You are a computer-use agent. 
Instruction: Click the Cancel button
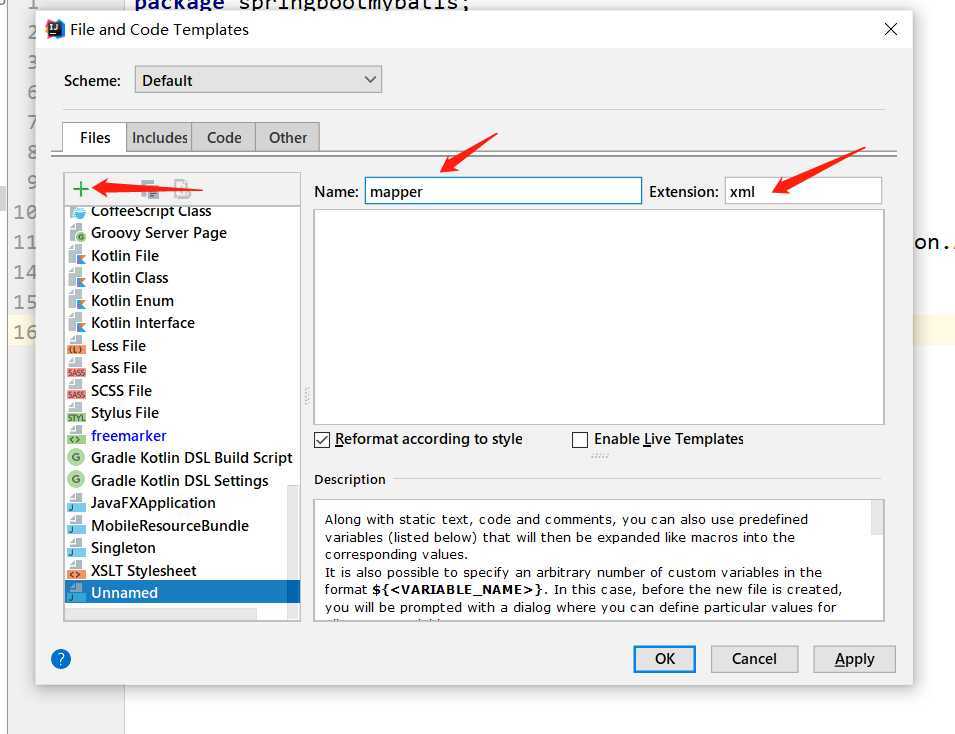point(754,659)
